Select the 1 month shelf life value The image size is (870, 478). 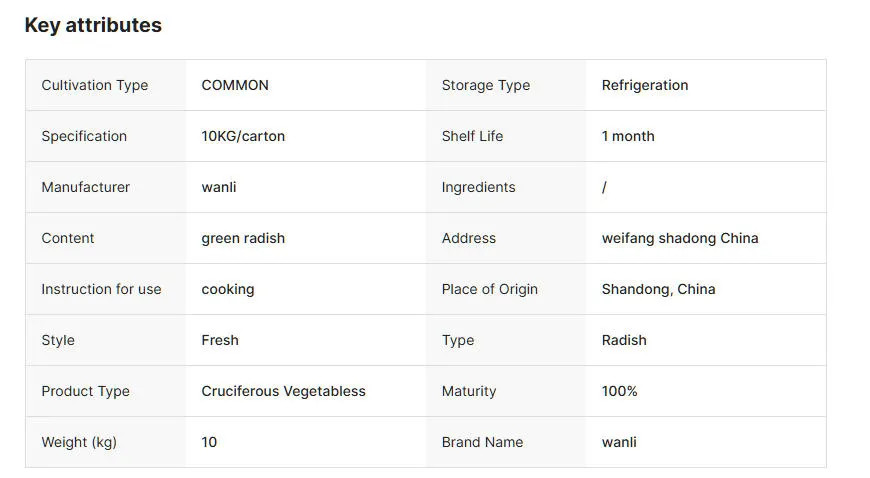pyautogui.click(x=628, y=136)
